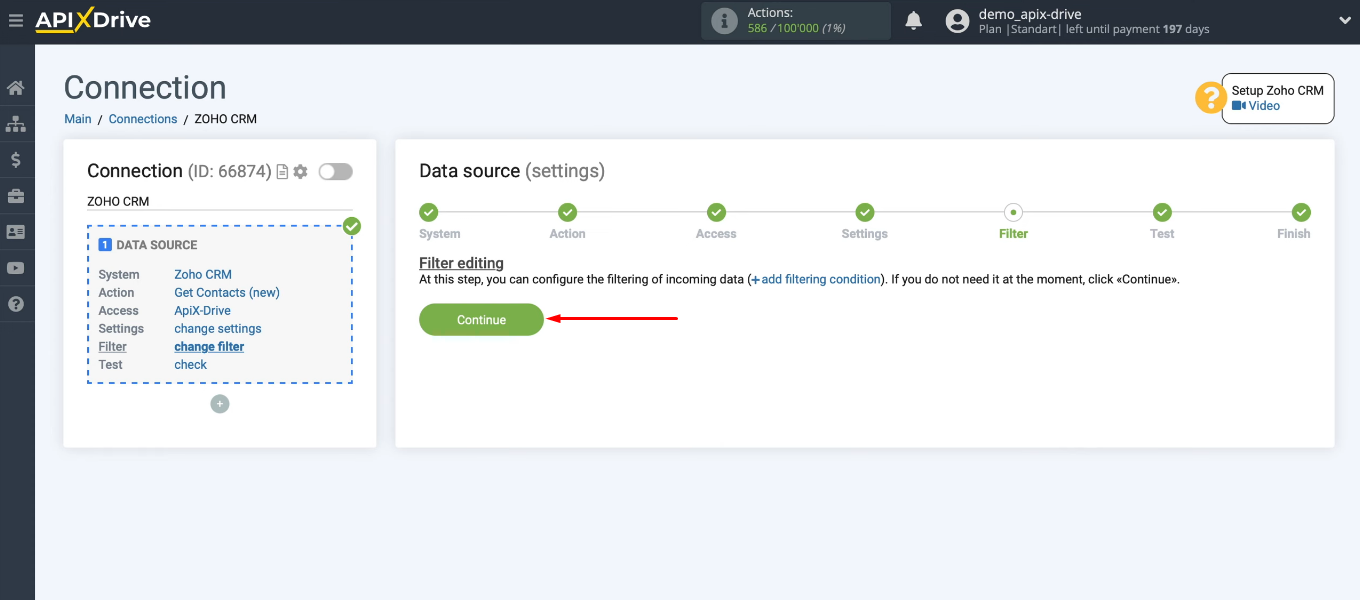1360x600 pixels.
Task: Click the green Filter step indicator dot
Action: (x=1013, y=212)
